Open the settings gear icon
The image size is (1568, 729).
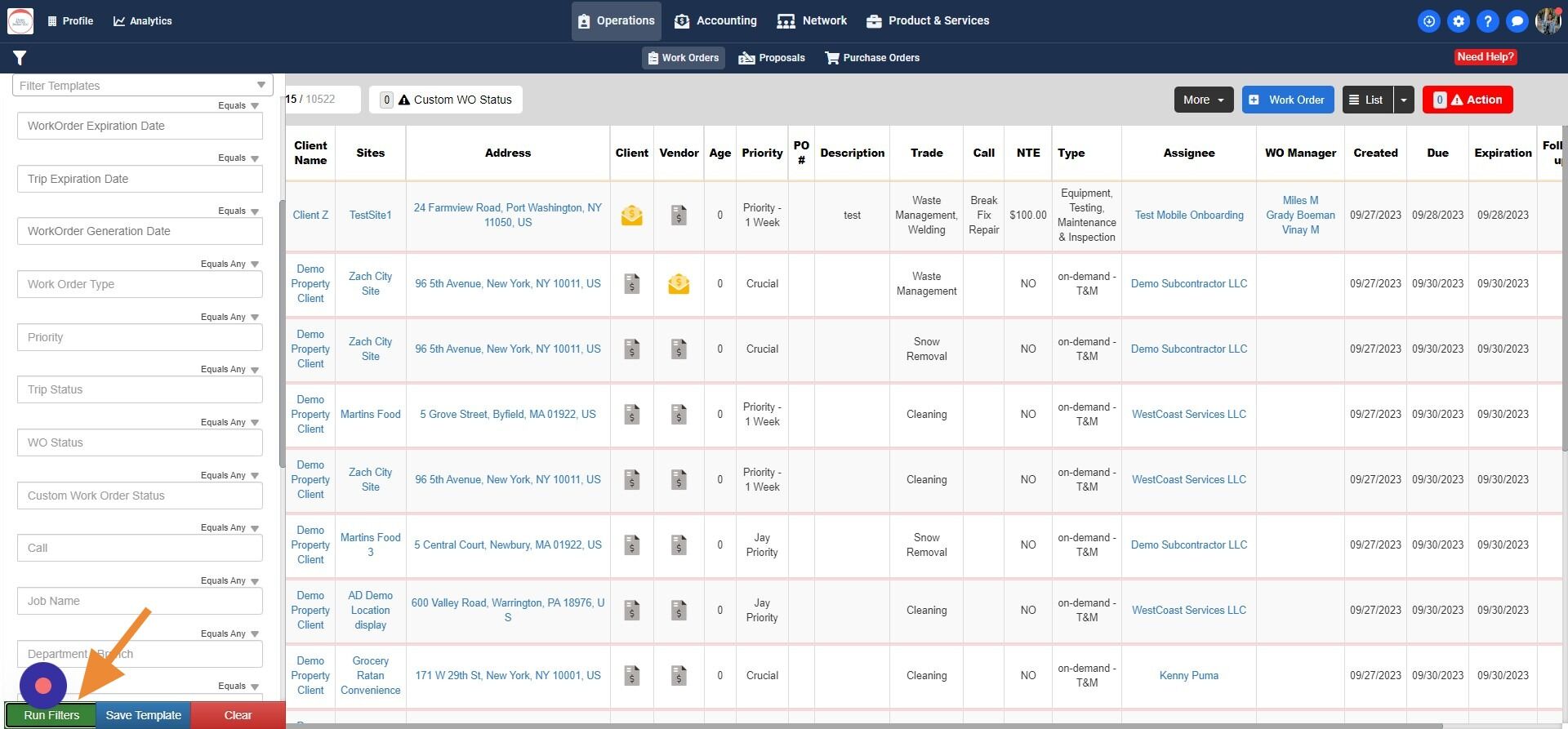[1459, 21]
